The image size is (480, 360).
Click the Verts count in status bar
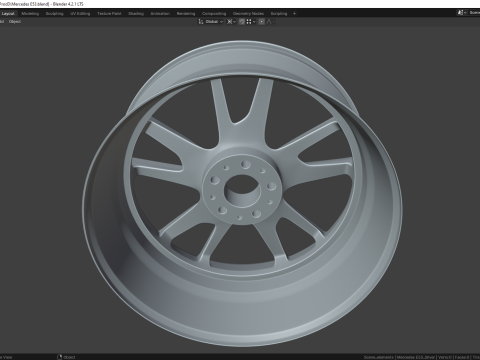(445, 357)
